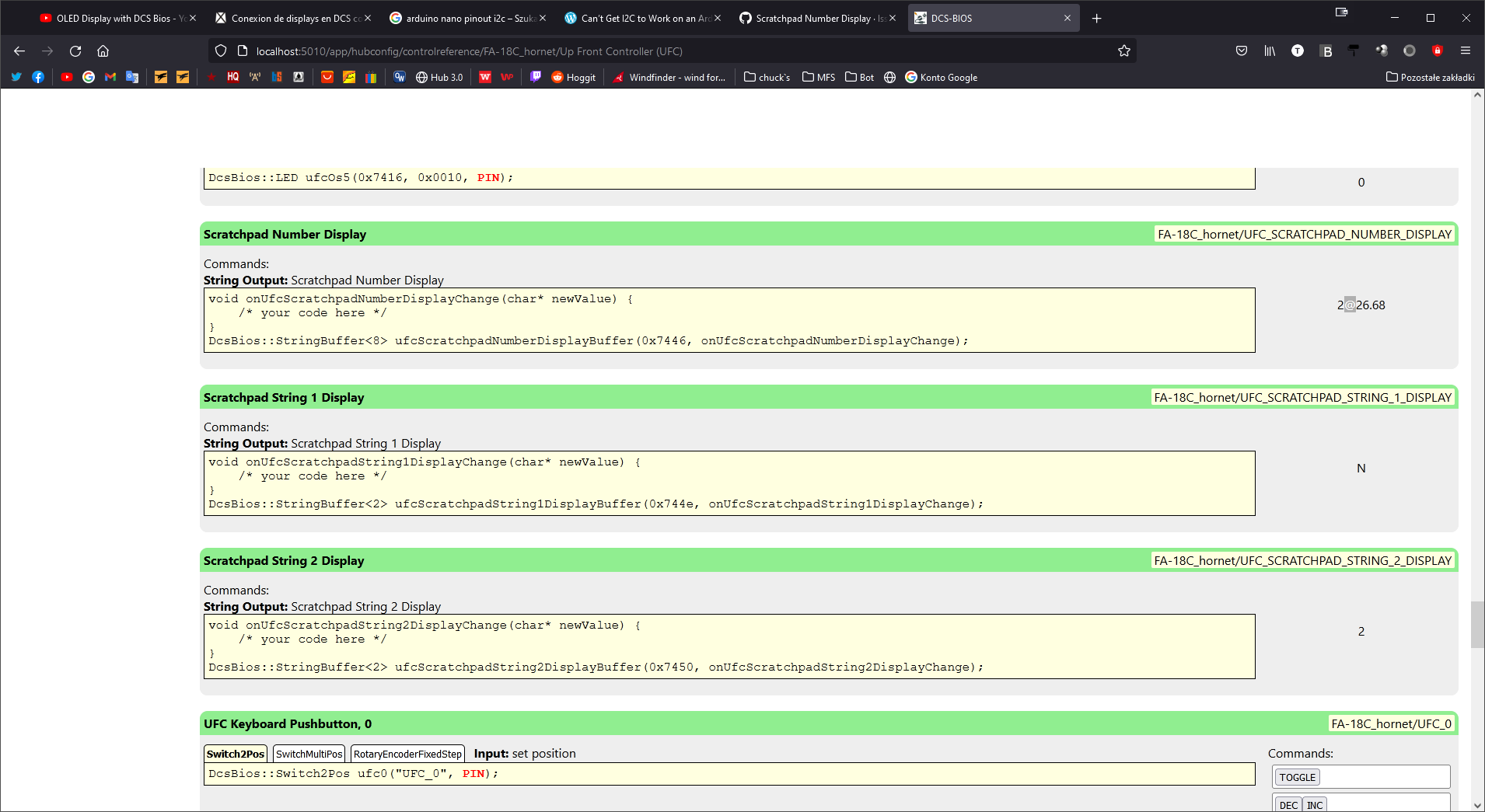Open the Hoggit bookmark
The width and height of the screenshot is (1485, 812).
coord(574,77)
